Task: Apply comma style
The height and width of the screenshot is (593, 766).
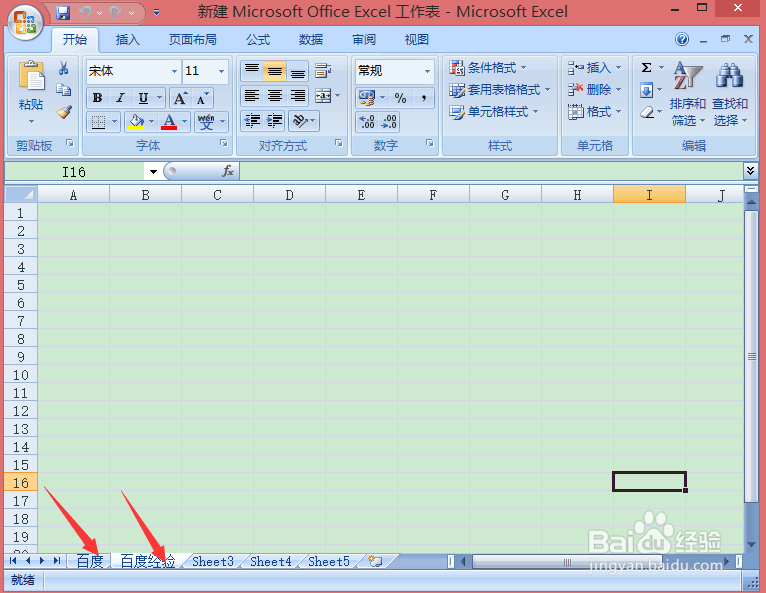Action: click(424, 98)
